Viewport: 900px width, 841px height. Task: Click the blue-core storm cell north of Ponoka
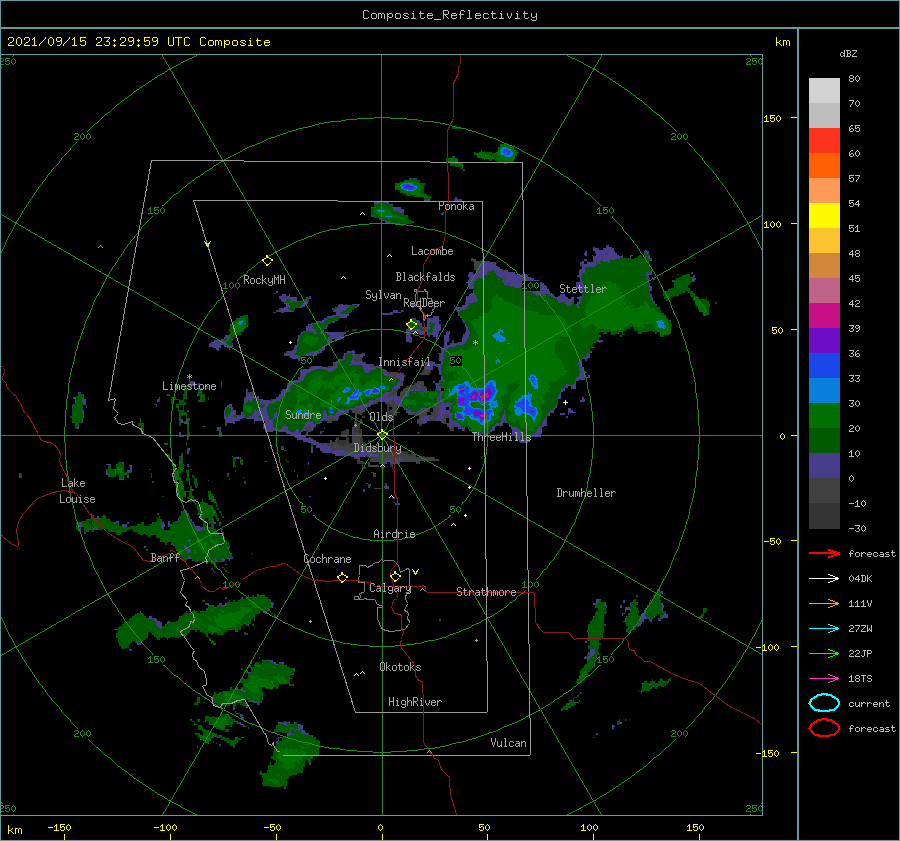pyautogui.click(x=506, y=152)
